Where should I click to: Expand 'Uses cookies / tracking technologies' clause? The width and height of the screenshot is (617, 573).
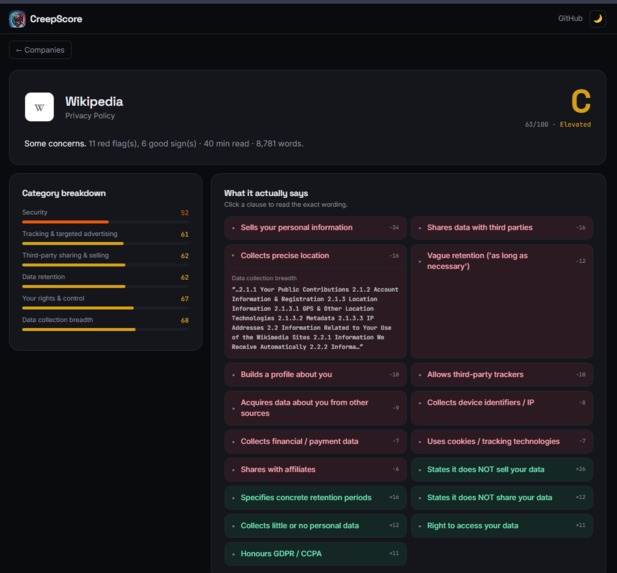(502, 441)
